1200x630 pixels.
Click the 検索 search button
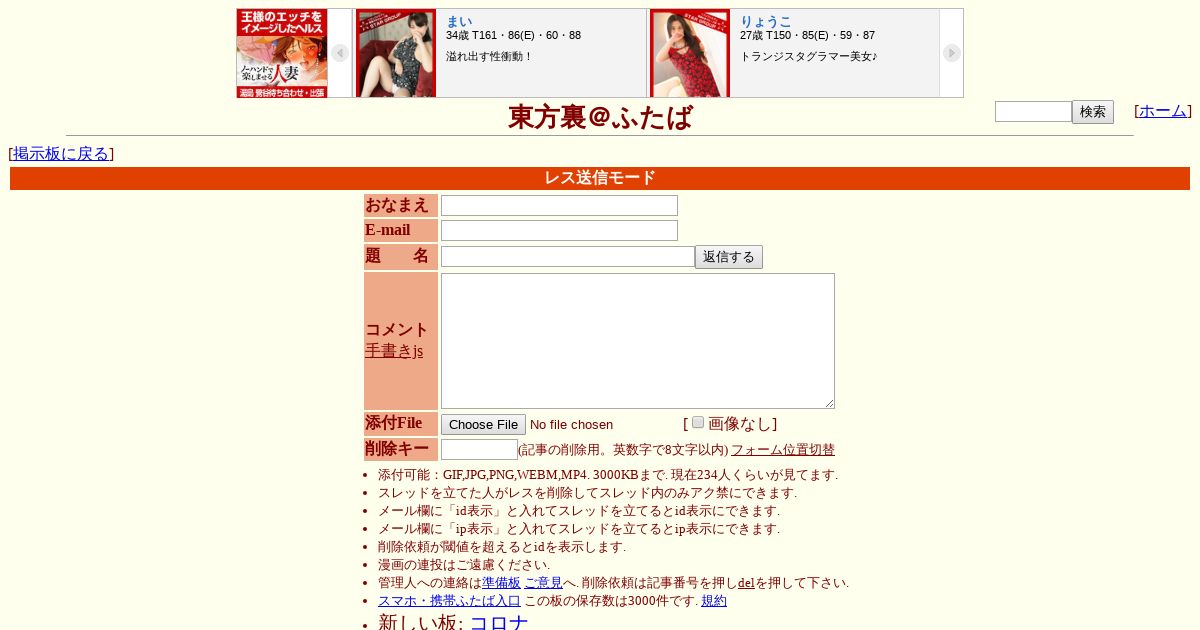pyautogui.click(x=1093, y=112)
